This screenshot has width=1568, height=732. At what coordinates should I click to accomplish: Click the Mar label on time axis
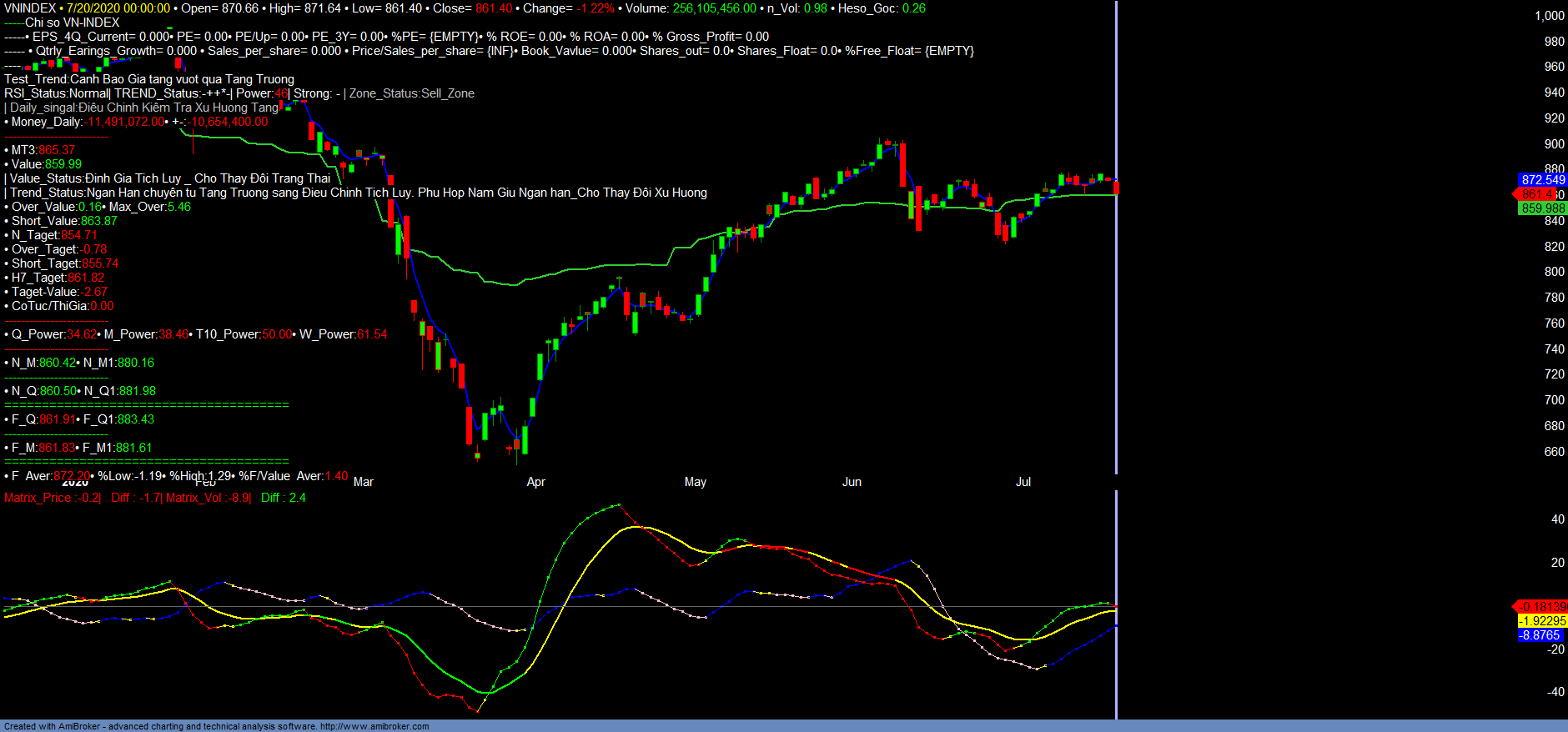coord(364,482)
